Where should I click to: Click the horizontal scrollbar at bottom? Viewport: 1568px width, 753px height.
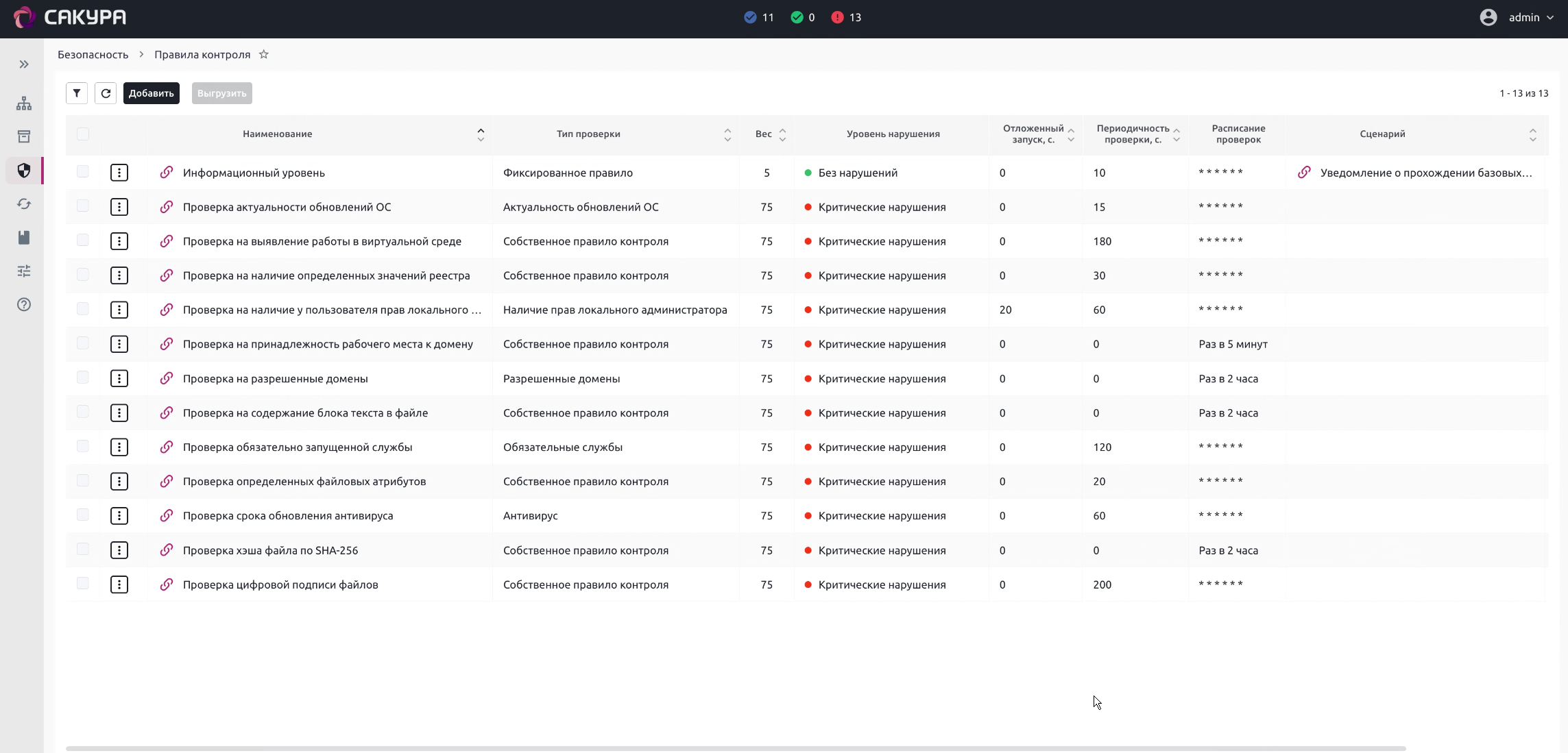coord(736,748)
